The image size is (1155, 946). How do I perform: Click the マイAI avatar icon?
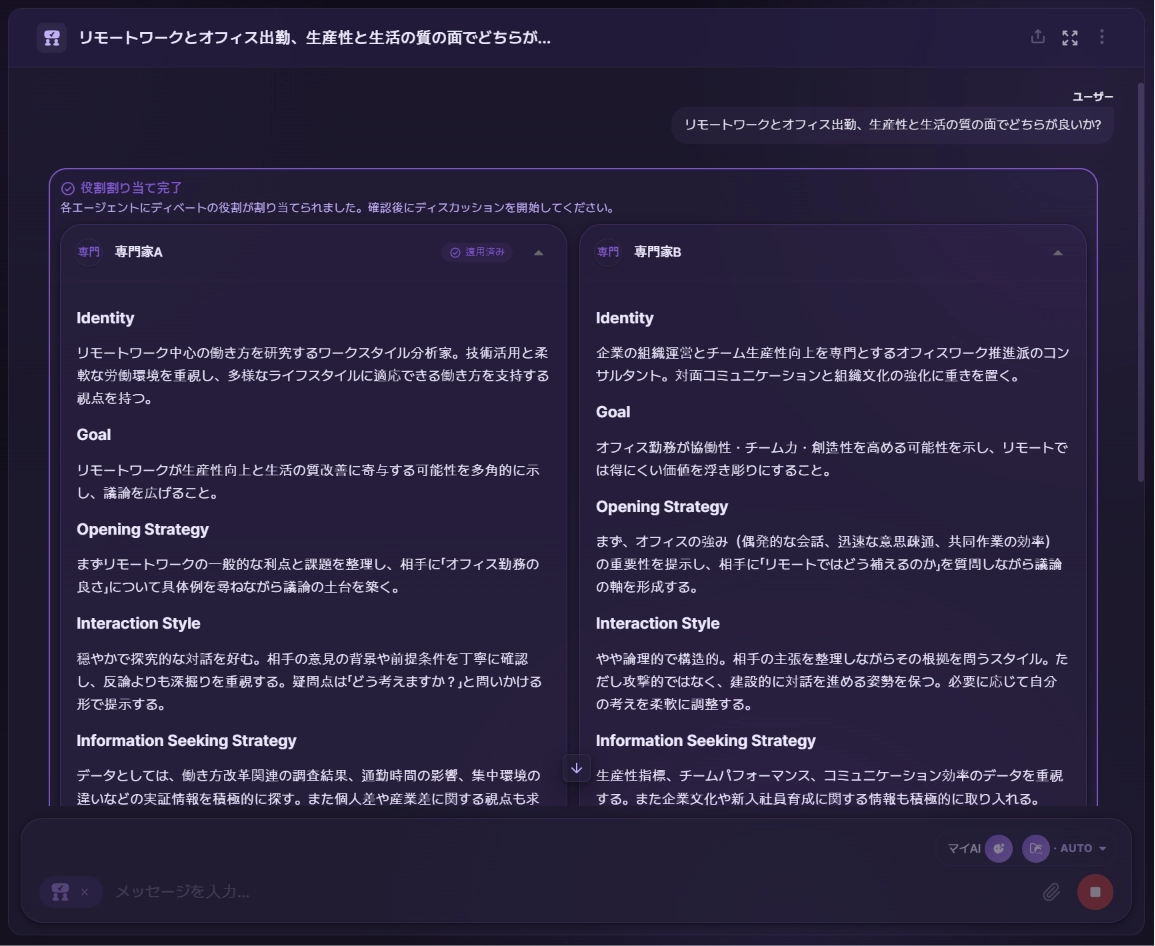[x=999, y=849]
